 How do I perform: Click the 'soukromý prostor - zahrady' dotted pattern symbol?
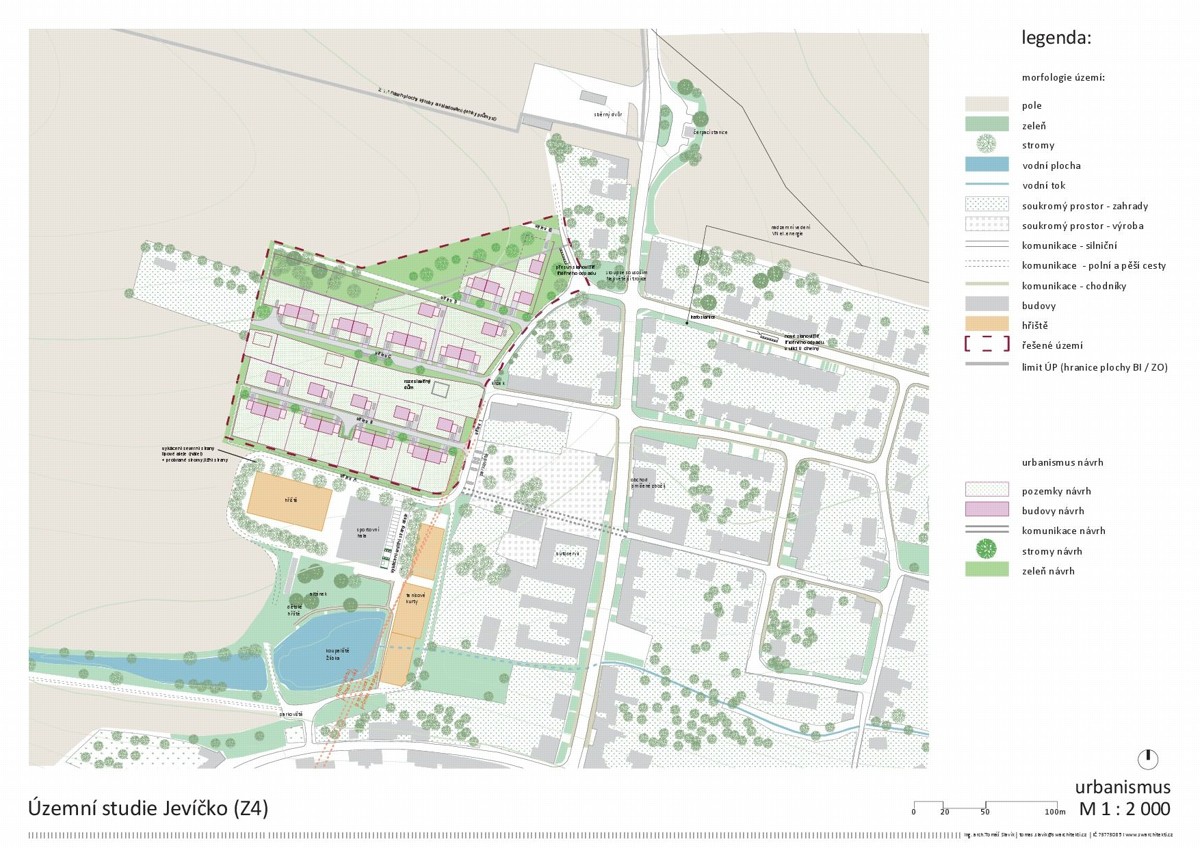point(986,205)
